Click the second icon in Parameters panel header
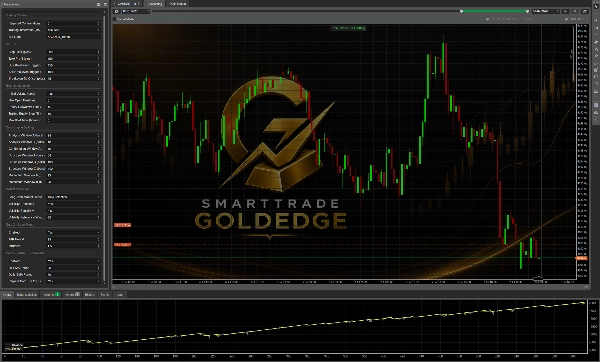The image size is (600, 362). coord(105,4)
